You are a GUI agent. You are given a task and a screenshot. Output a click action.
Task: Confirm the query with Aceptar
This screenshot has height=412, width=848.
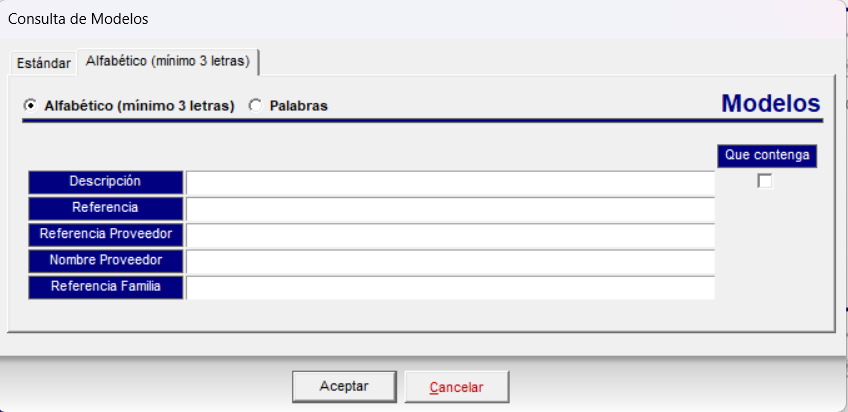click(344, 387)
